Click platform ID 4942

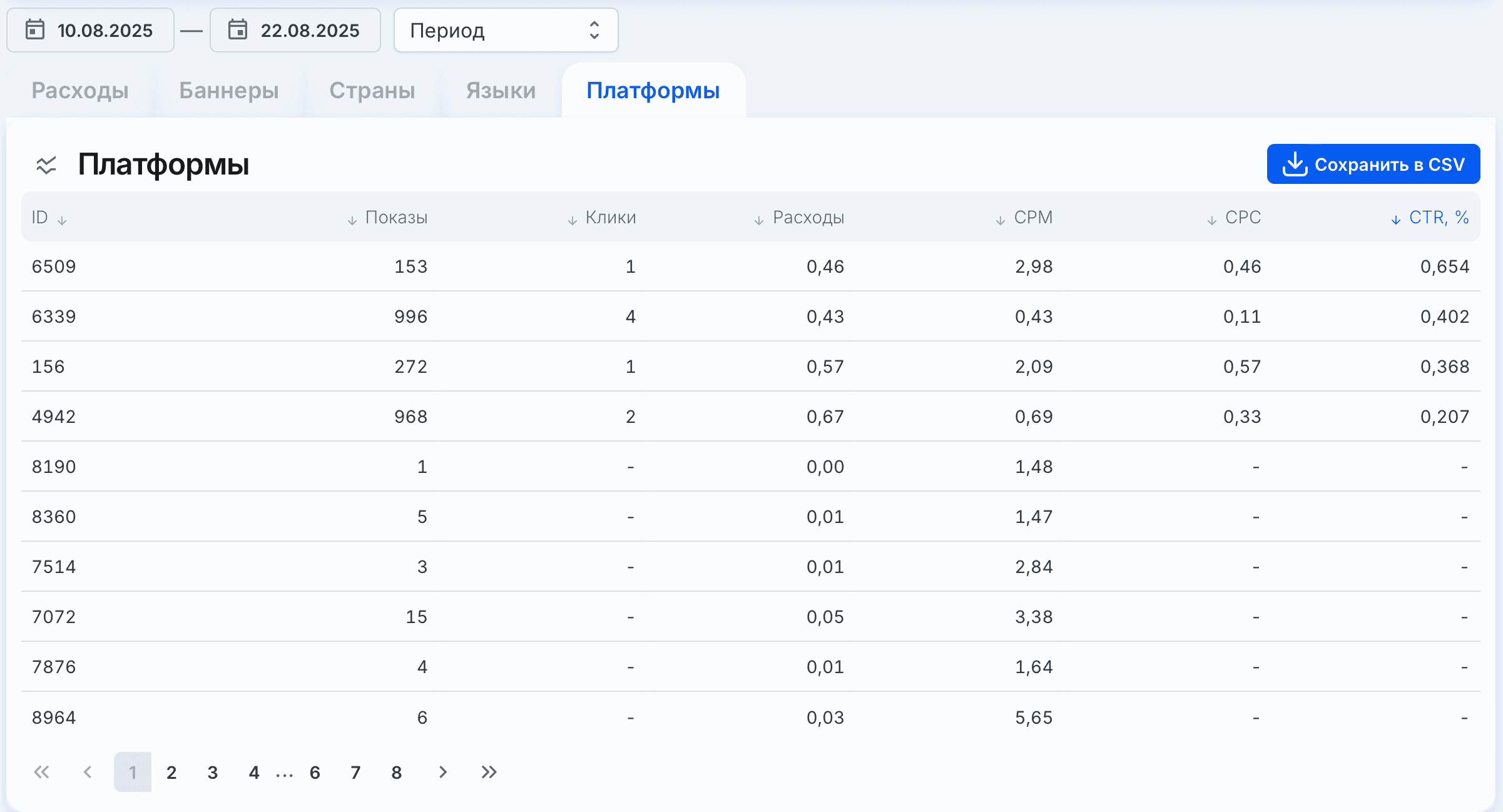54,417
